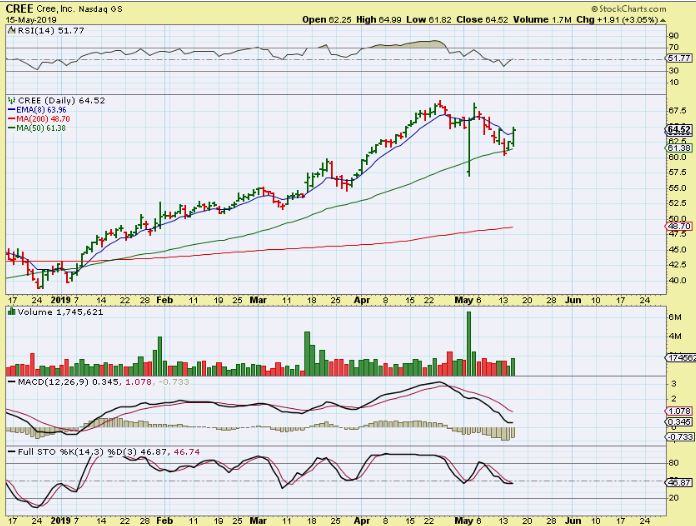The height and width of the screenshot is (526, 696).
Task: Click the 'Volume 1.7M' value in the header
Action: click(x=542, y=20)
